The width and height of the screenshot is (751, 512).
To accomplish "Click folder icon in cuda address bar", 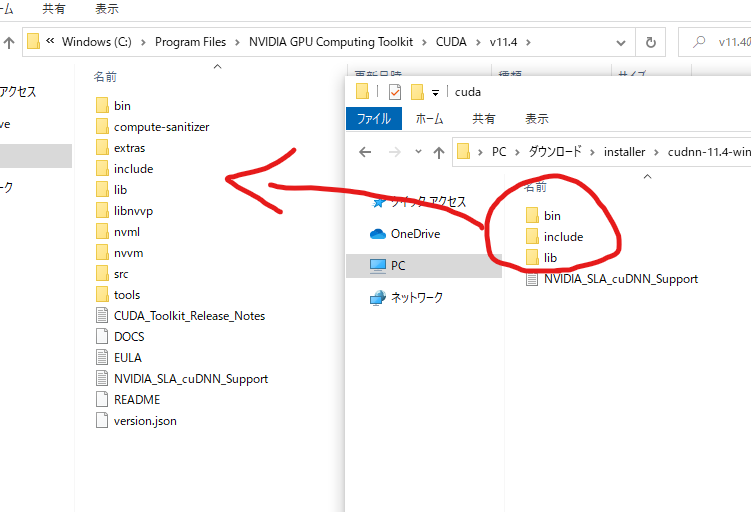I will (x=463, y=152).
